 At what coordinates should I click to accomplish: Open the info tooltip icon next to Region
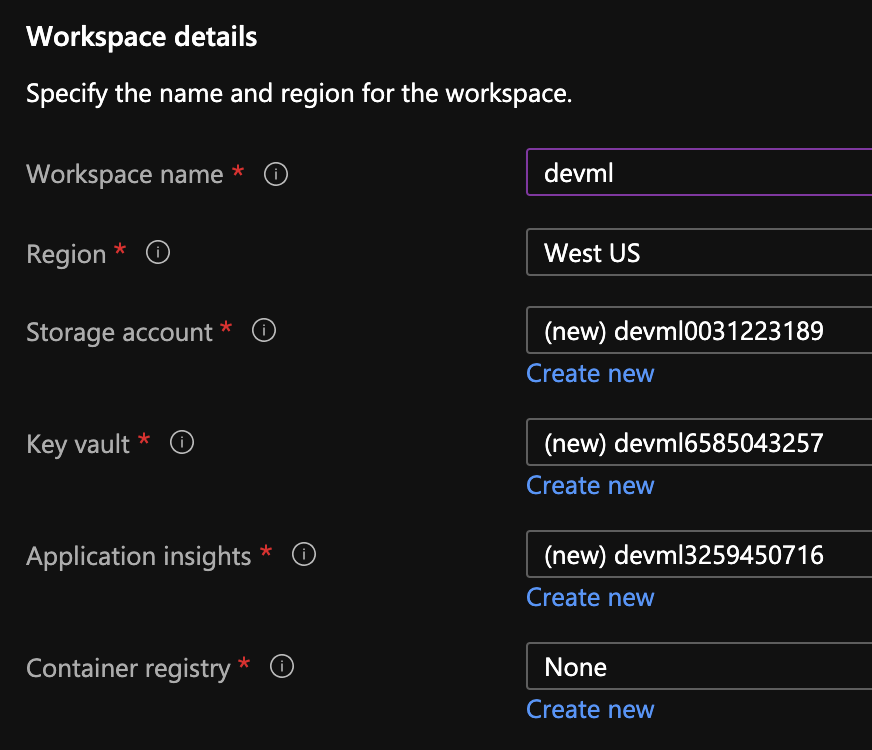pos(157,252)
